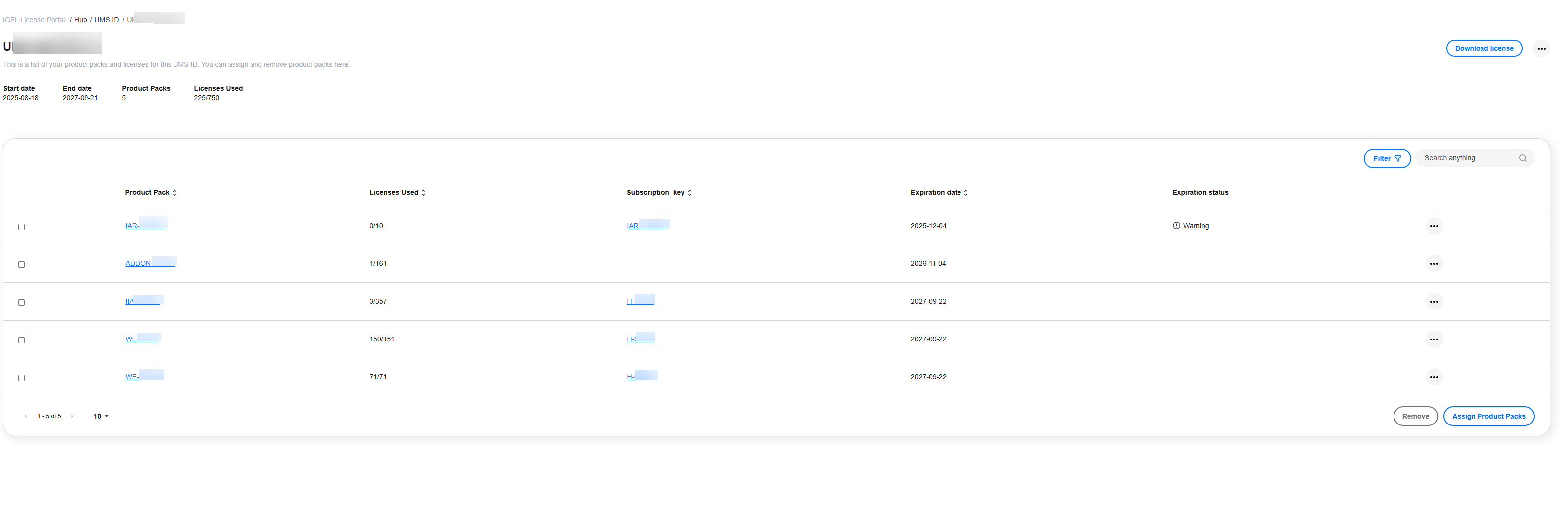Screen dimensions: 1568x509
Task: Click the Download license button
Action: [x=1483, y=49]
